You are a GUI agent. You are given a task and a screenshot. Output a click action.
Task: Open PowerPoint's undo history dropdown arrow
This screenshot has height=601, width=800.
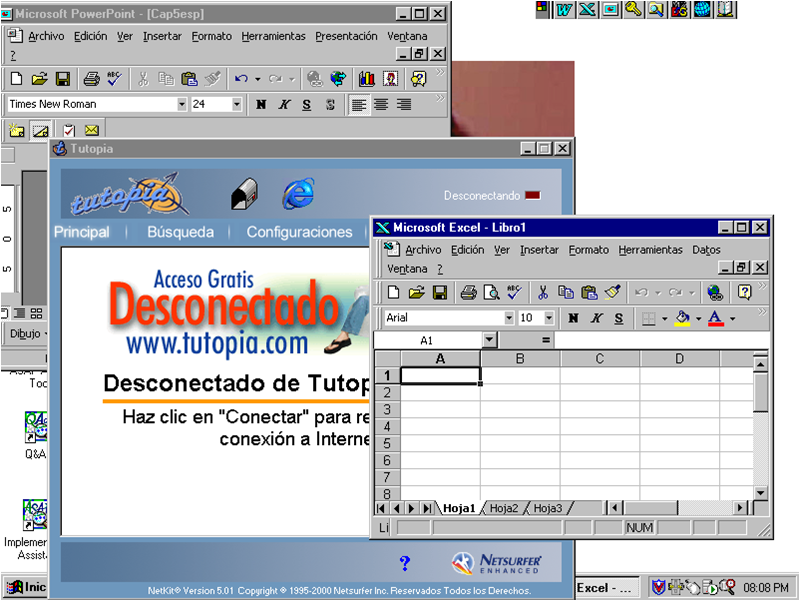pos(258,79)
